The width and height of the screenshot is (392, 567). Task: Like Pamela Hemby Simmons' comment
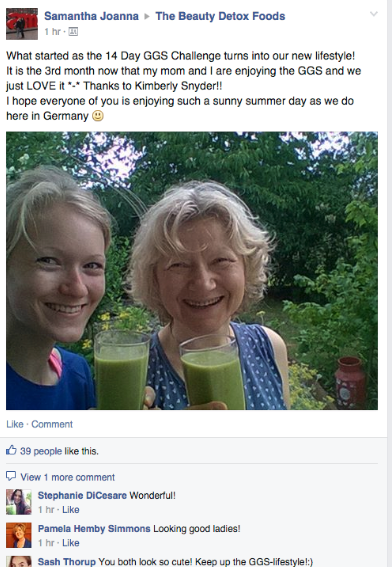click(71, 543)
